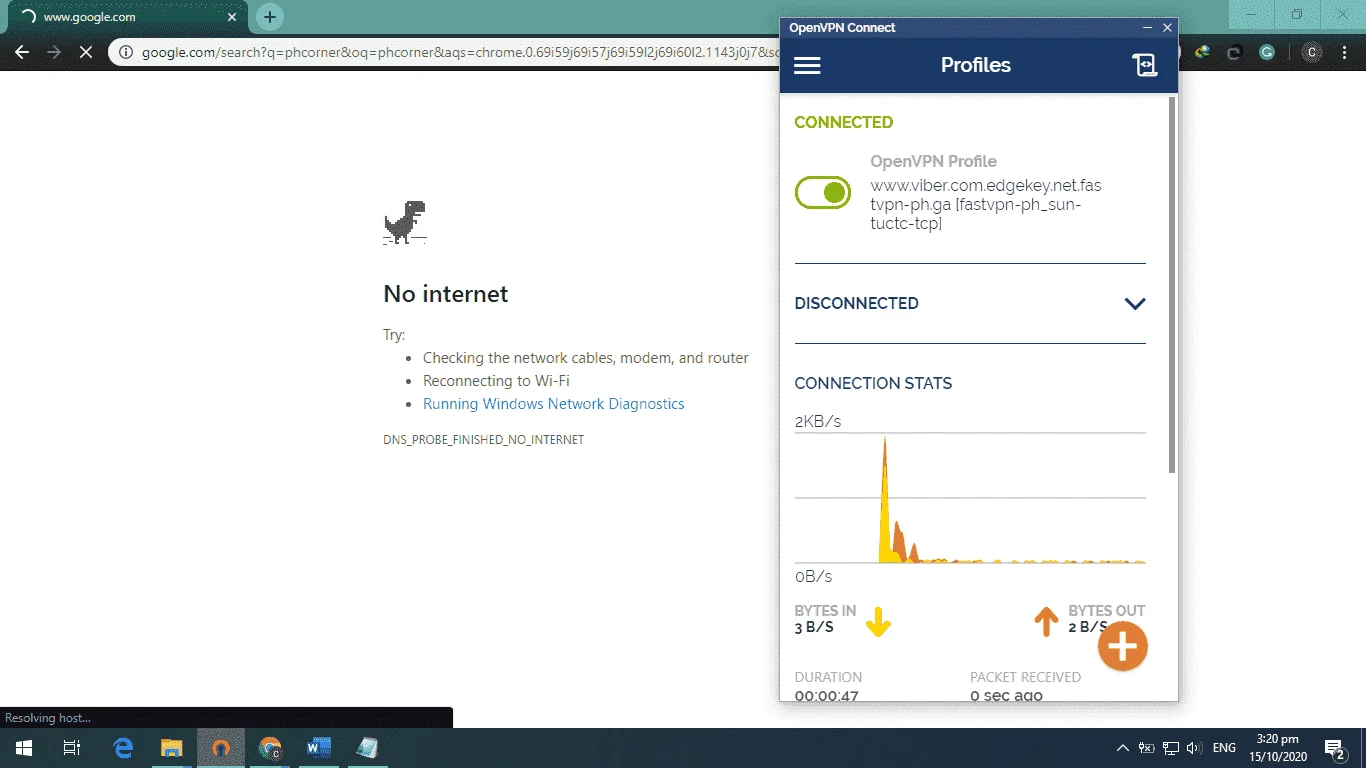This screenshot has width=1366, height=768.
Task: Click the Bytes In yellow down arrow
Action: (x=877, y=622)
